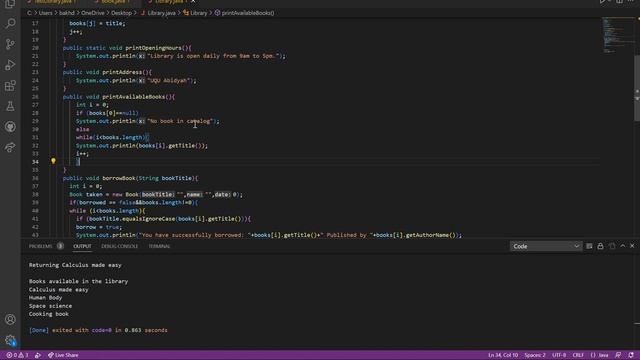Click the Run code button at top right
Image resolution: width=640 pixels, height=360 pixels.
[603, 2]
